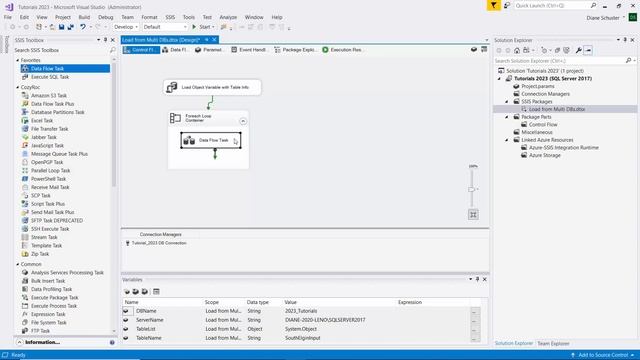Open the File menu
This screenshot has height=360, width=640.
coord(8,17)
